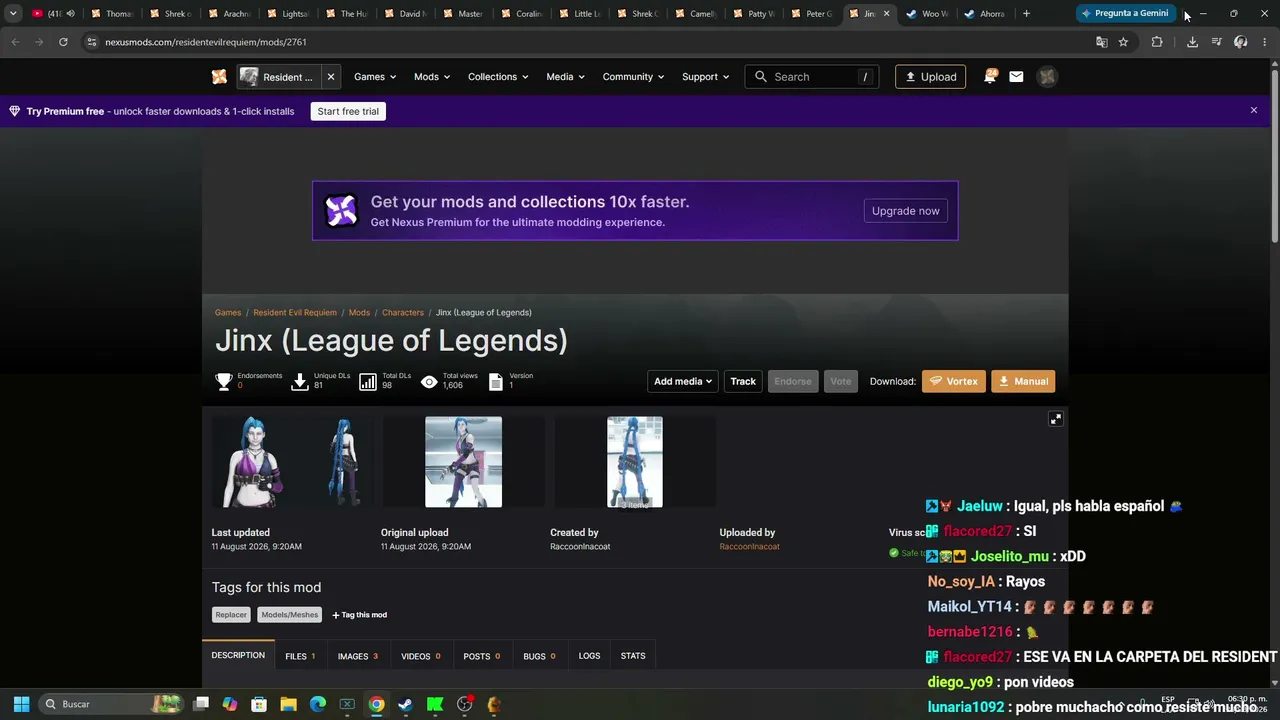Start a Manual download
The width and height of the screenshot is (1280, 720).
pos(1023,381)
